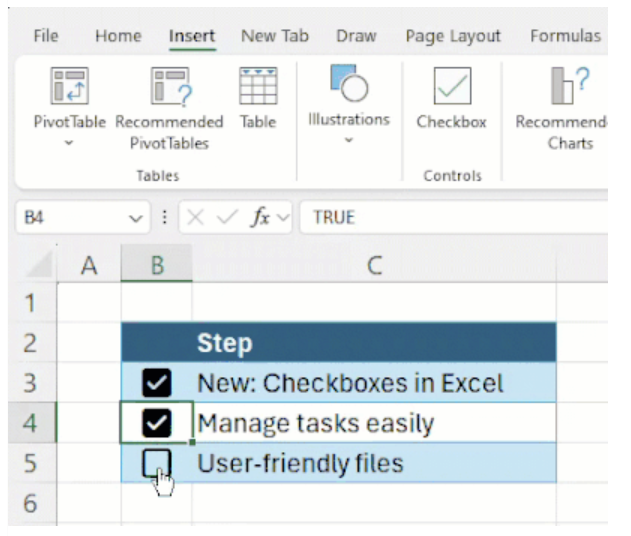The width and height of the screenshot is (631, 536).
Task: Select the cell New: Checkboxes in Excel
Action: (374, 382)
